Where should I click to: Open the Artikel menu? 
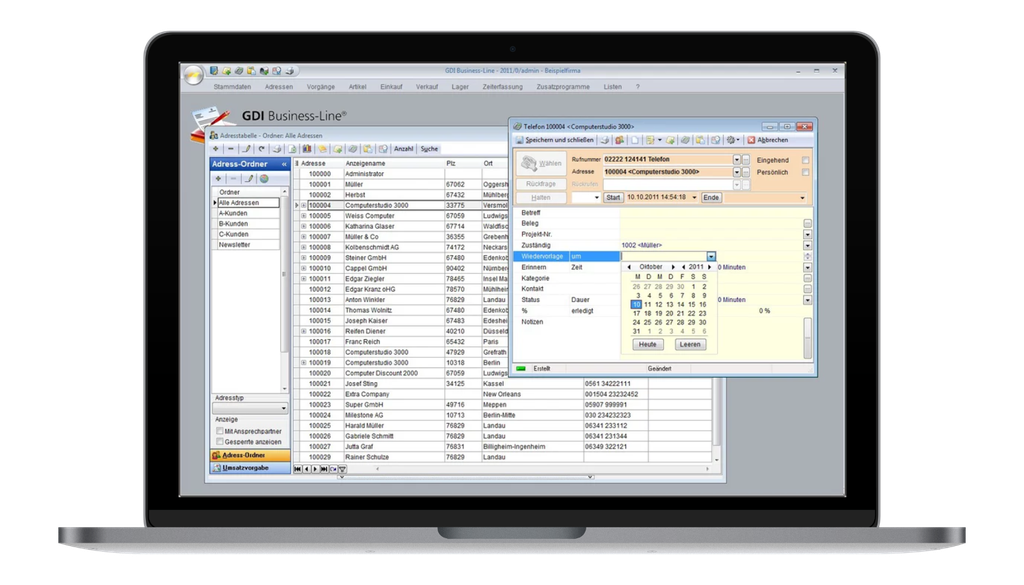point(357,87)
